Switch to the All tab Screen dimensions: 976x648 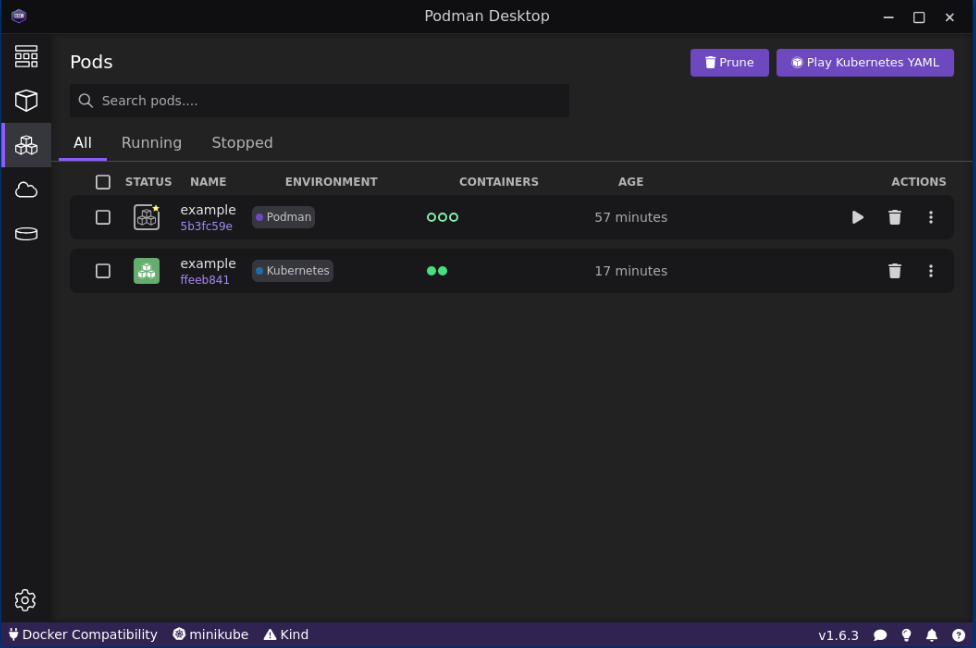tap(82, 143)
